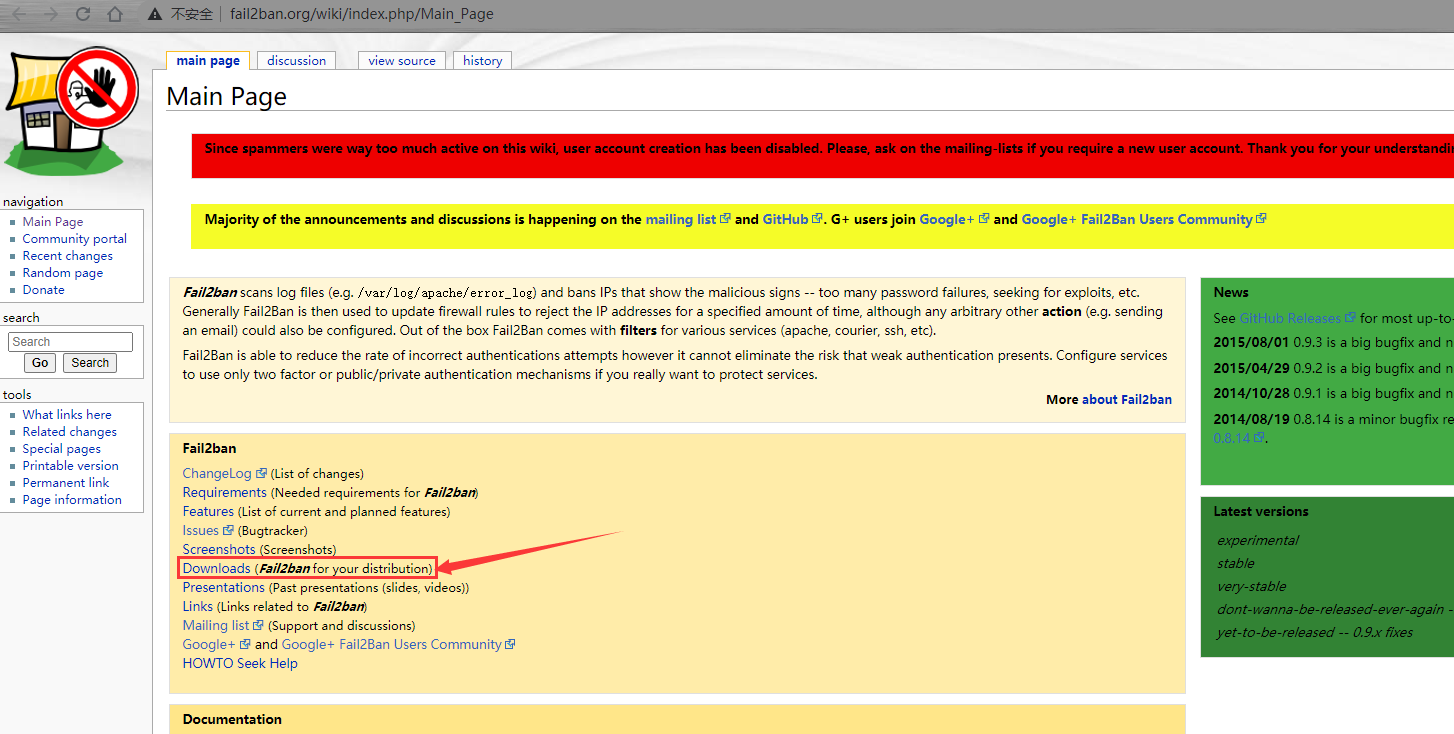Open the discussion tab
The width and height of the screenshot is (1454, 734).
(296, 61)
